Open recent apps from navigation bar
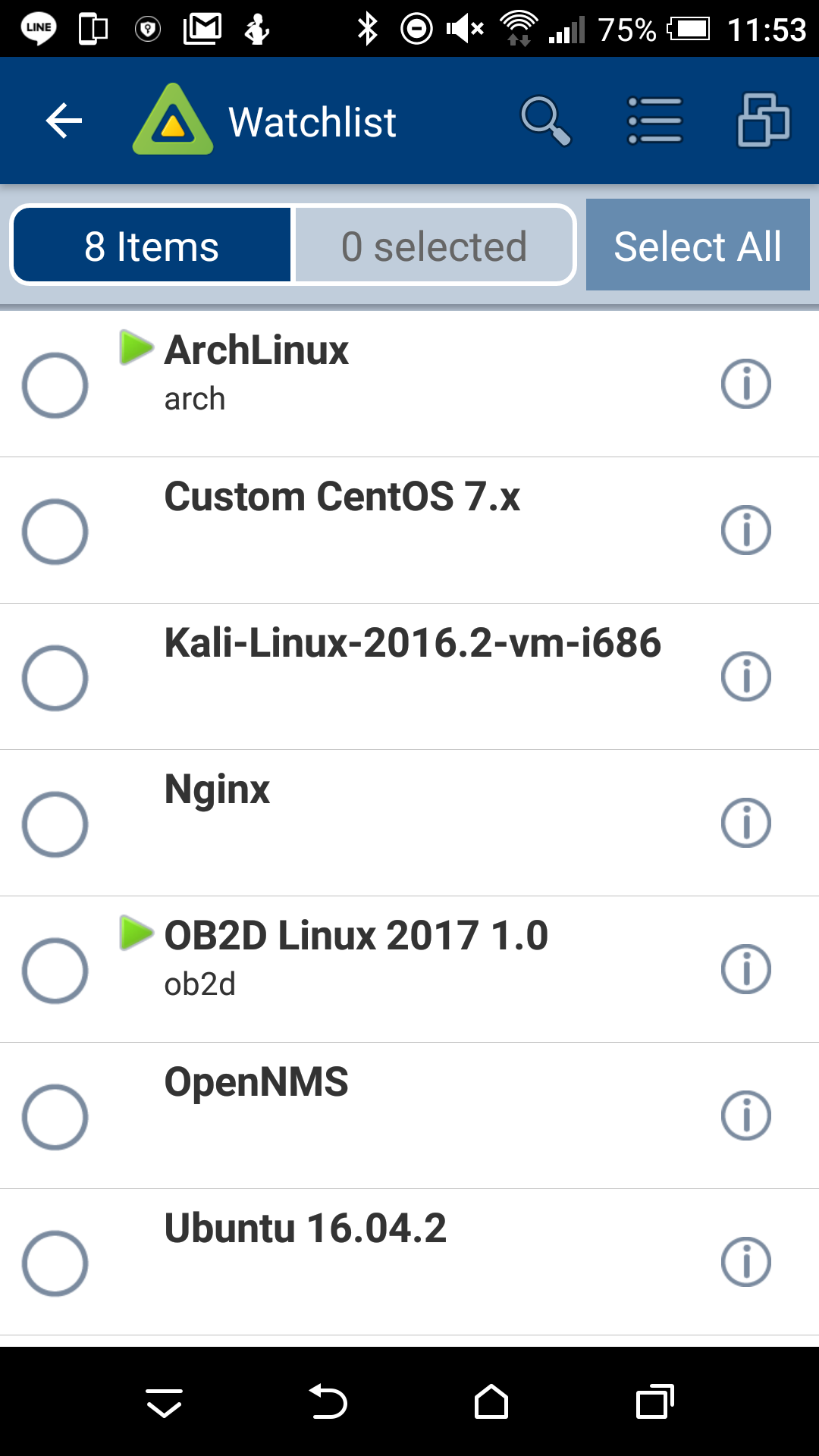Screen dimensions: 819x1456 pyautogui.click(x=655, y=1402)
